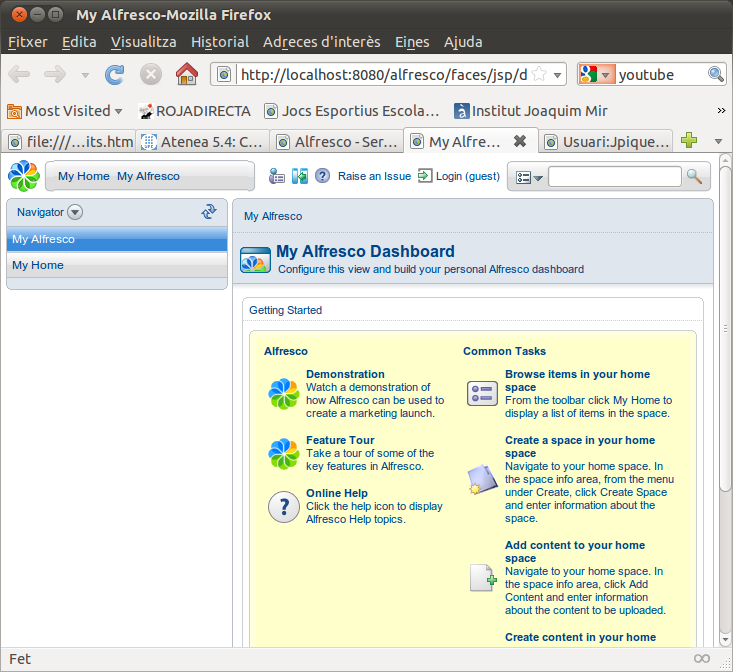The width and height of the screenshot is (733, 672).
Task: Open the Historial menu
Action: [220, 42]
